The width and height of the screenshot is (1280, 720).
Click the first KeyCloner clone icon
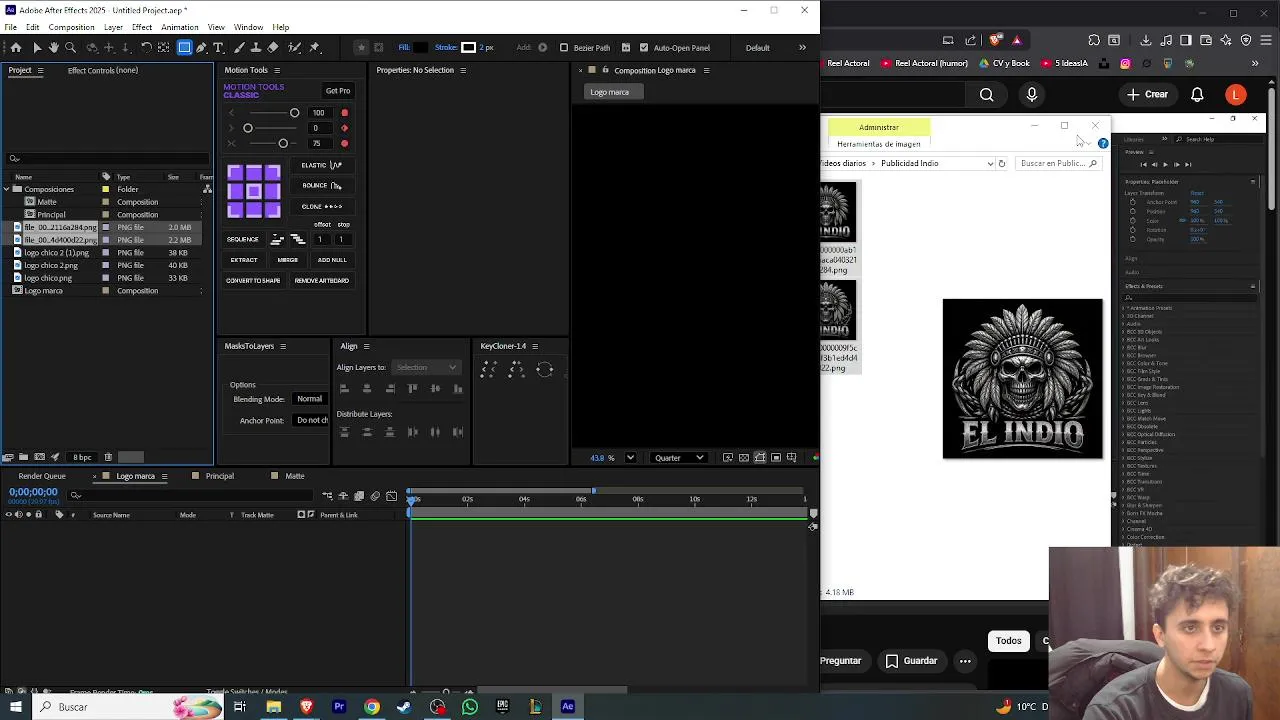pyautogui.click(x=489, y=369)
